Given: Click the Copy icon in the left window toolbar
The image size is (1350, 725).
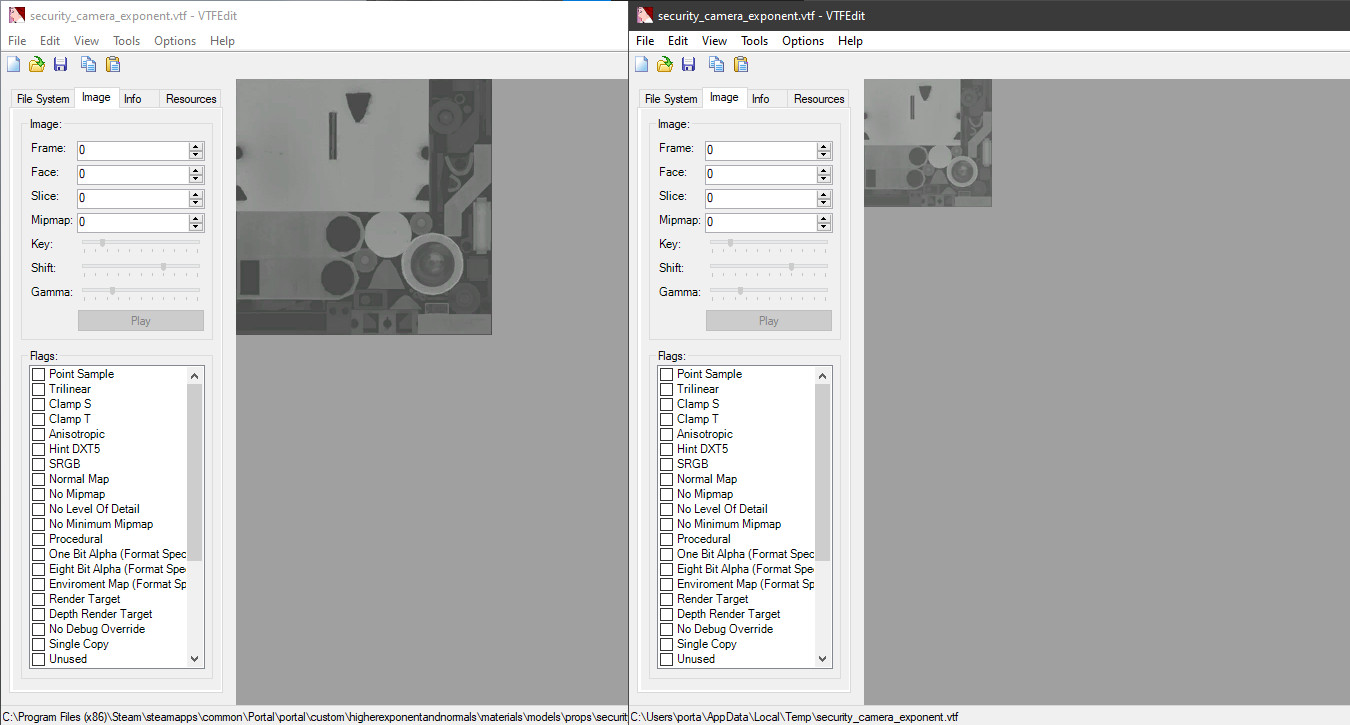Looking at the screenshot, I should click(x=89, y=65).
